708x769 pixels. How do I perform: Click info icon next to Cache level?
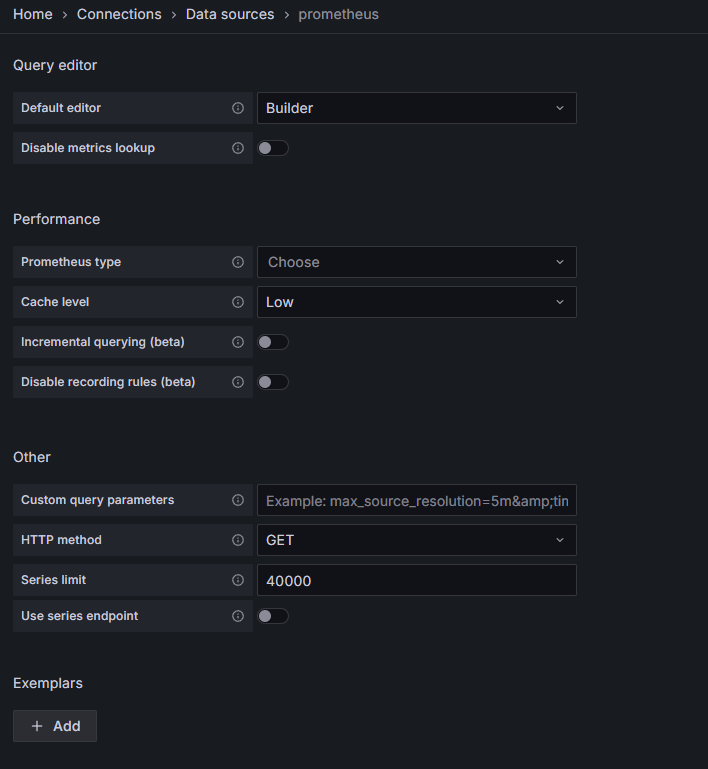pyautogui.click(x=238, y=302)
